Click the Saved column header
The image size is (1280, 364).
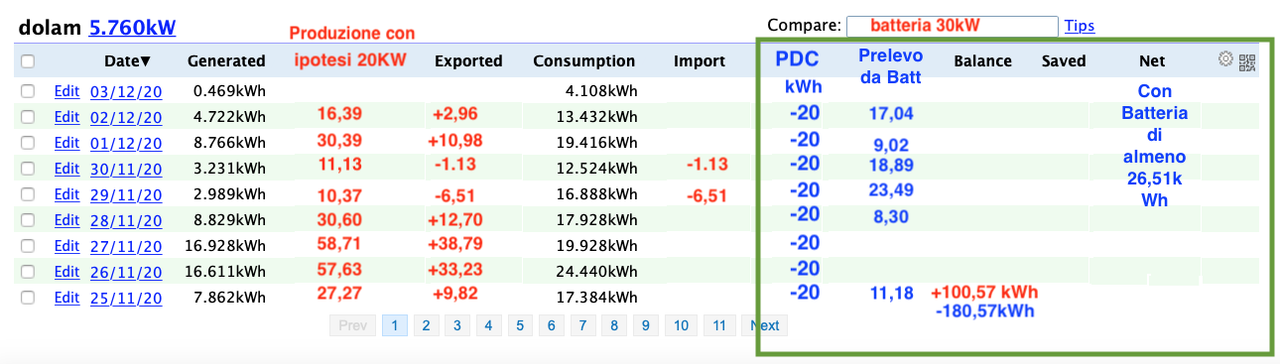(x=1063, y=61)
